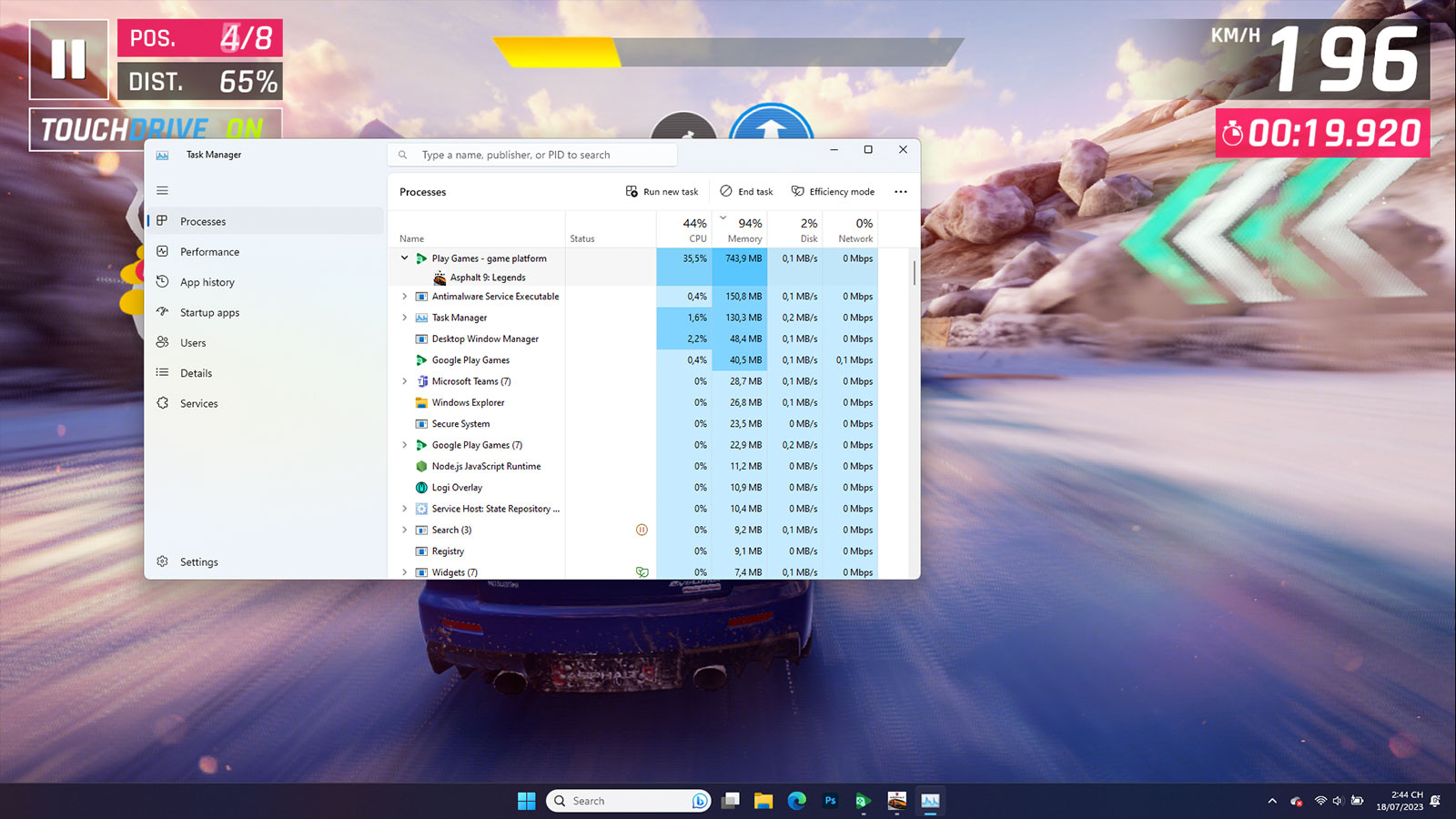The height and width of the screenshot is (819, 1456).
Task: Click Run new task button
Action: click(x=662, y=192)
